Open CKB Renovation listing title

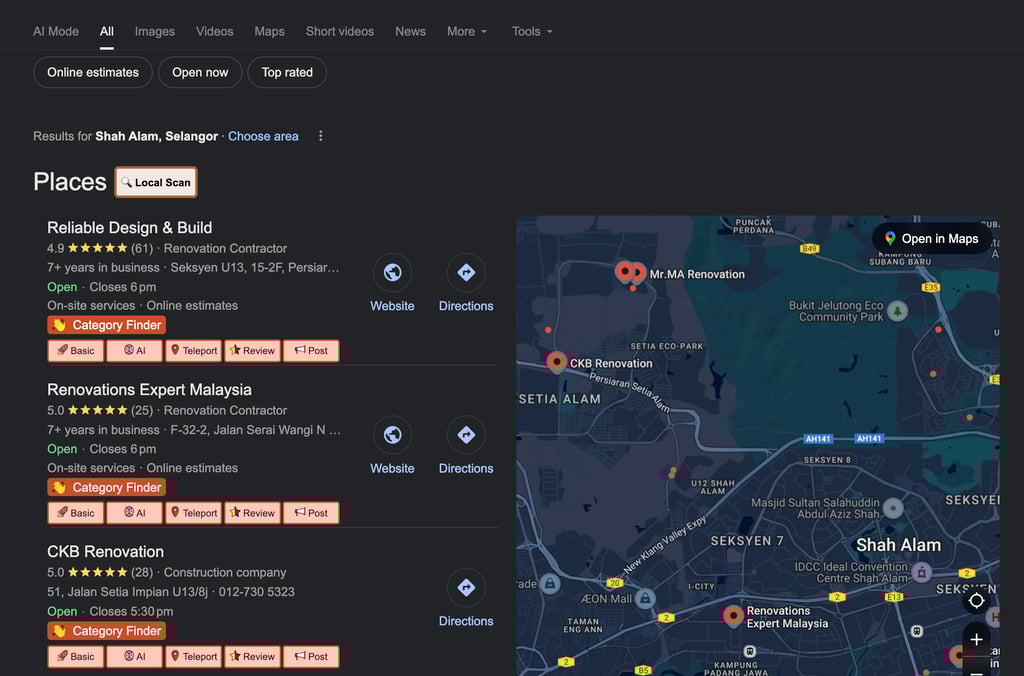(x=105, y=551)
